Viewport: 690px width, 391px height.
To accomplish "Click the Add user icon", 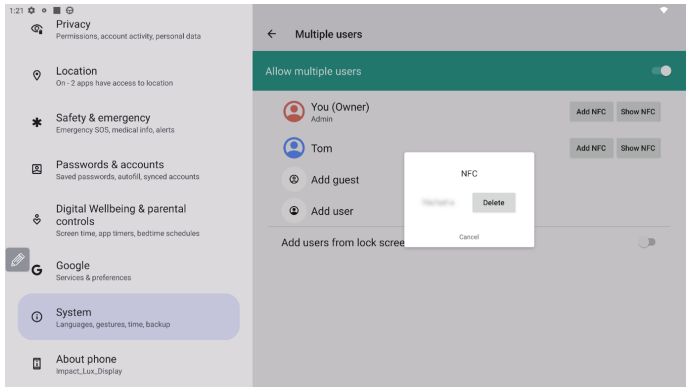I will 294,211.
